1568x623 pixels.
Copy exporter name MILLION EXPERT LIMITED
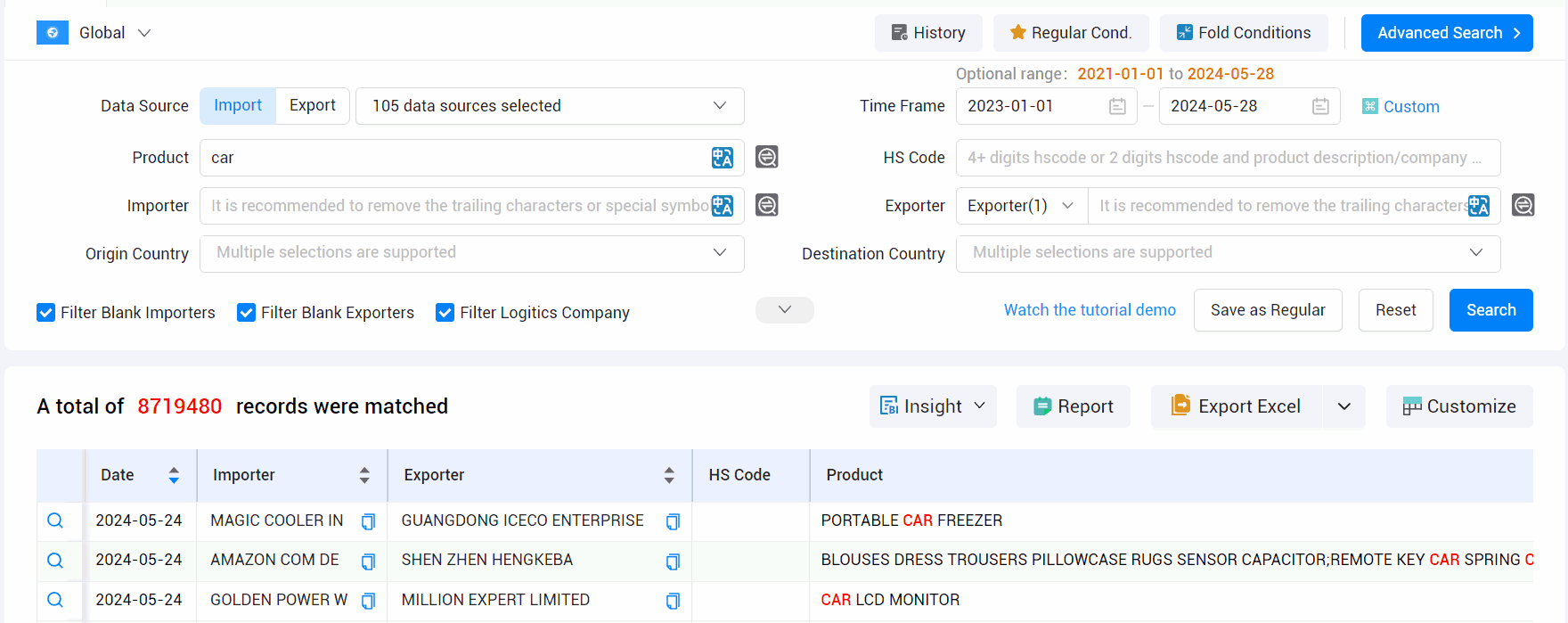[x=673, y=602]
